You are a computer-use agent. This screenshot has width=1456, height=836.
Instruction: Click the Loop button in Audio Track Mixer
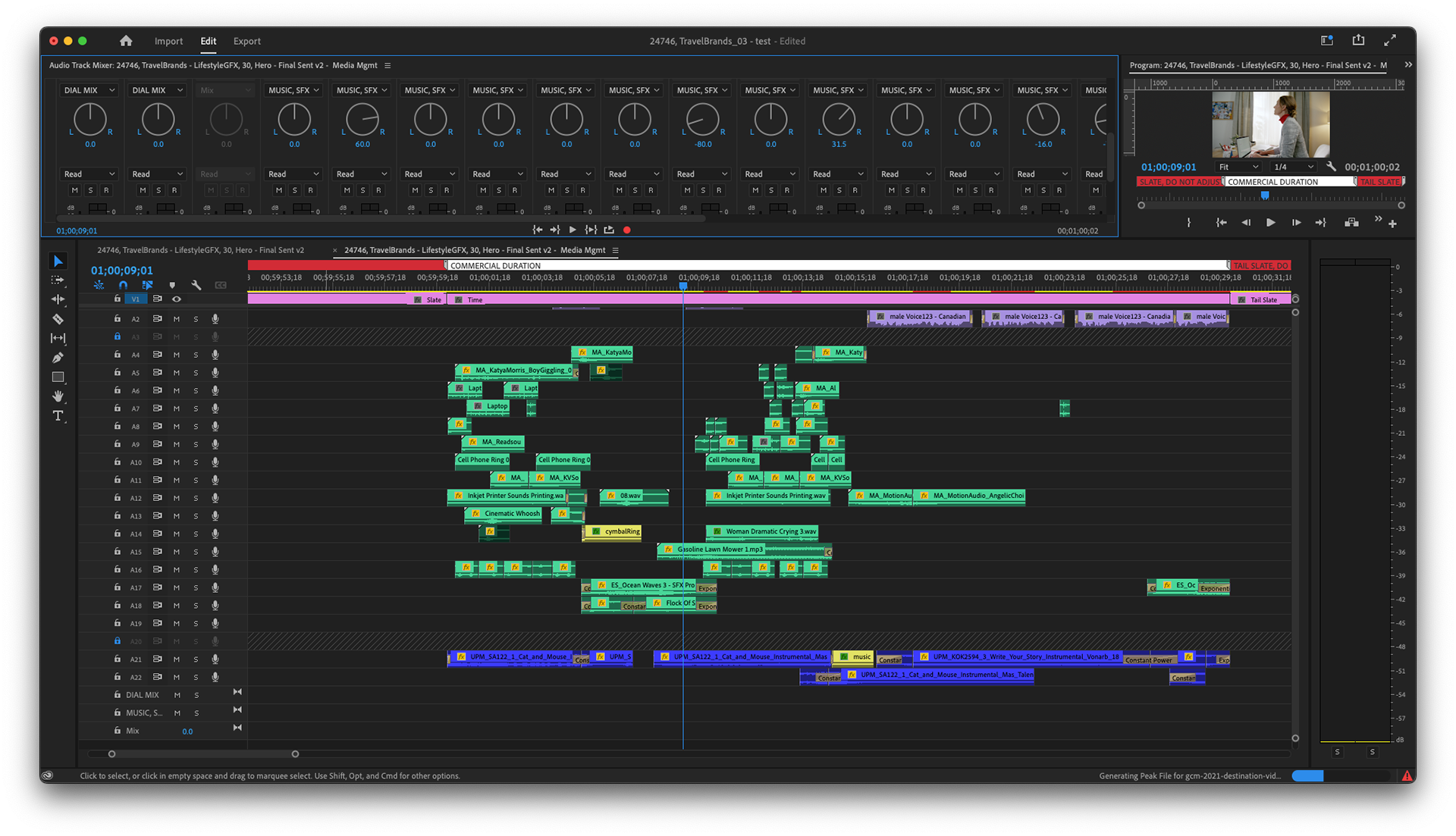[609, 230]
